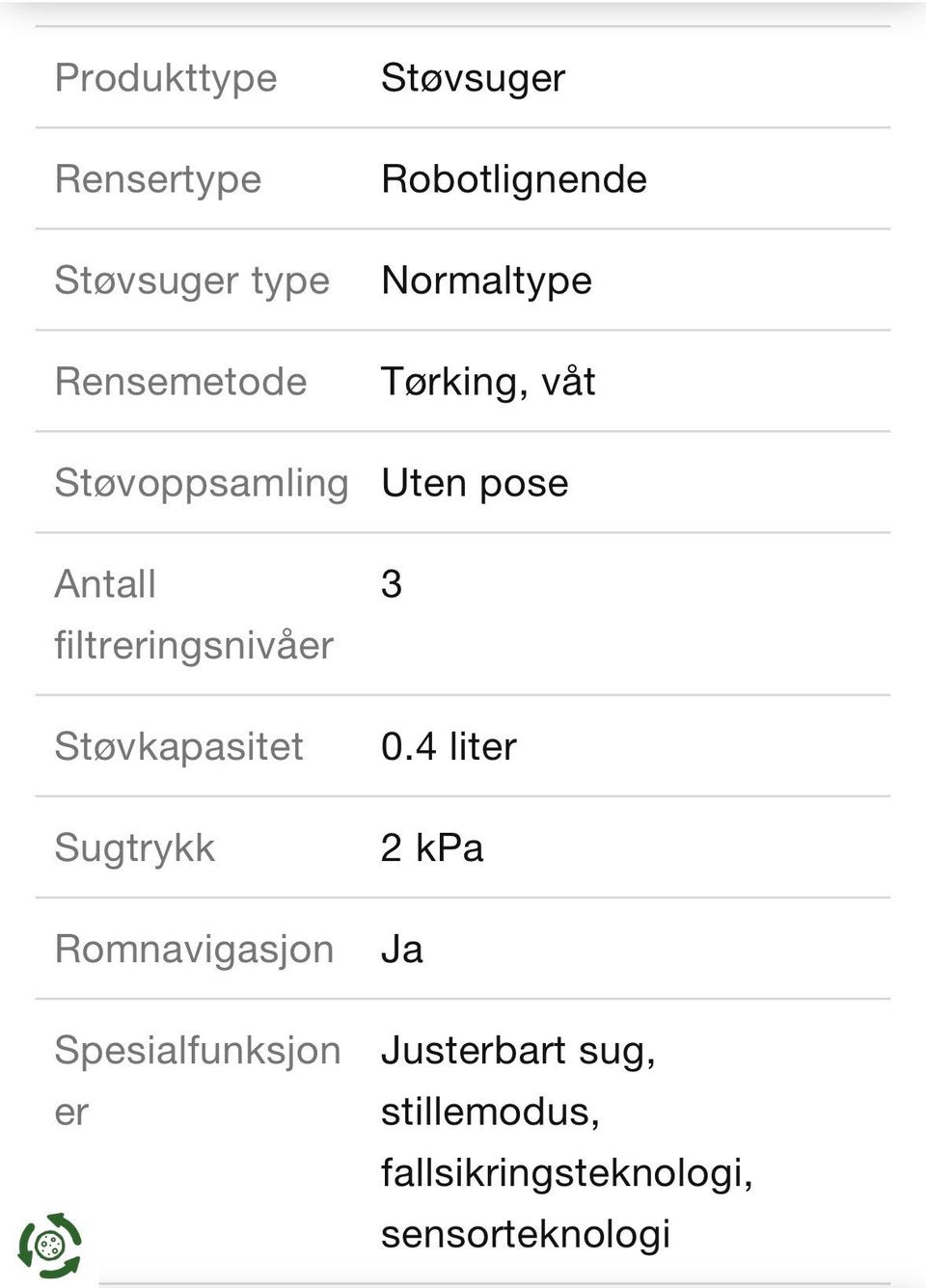Tap the Uten pose value
Viewport: 926px width, 1288px height.
[x=475, y=483]
